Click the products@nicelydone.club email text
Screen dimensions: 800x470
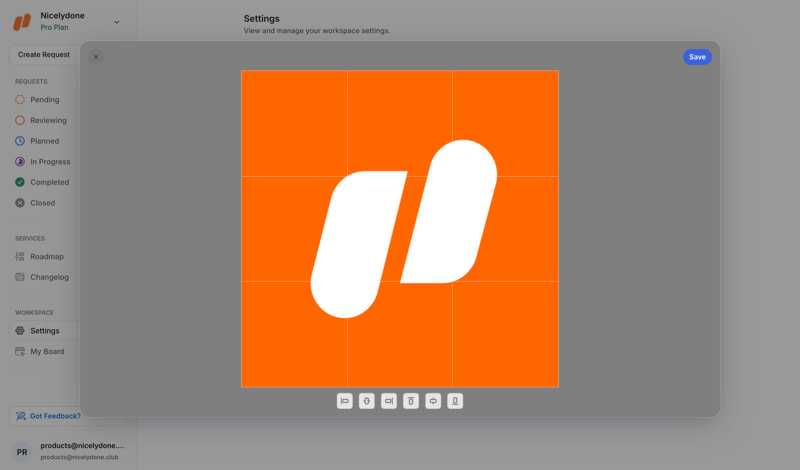coord(79,457)
